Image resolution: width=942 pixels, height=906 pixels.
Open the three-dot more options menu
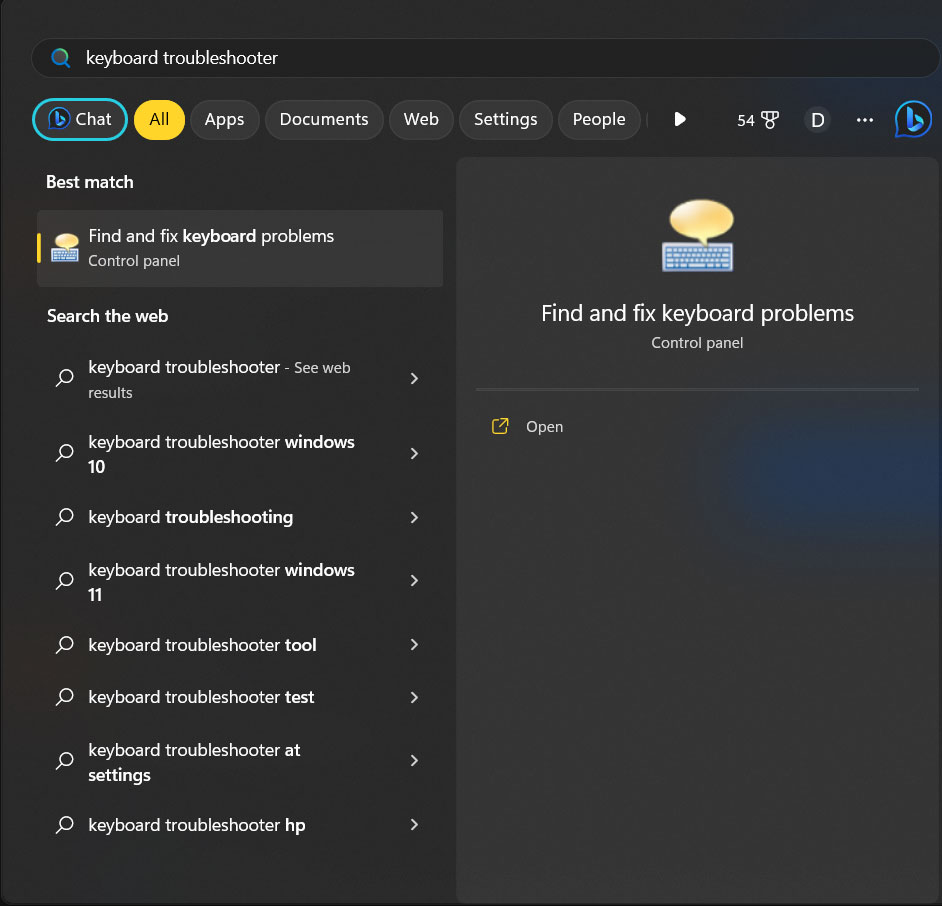pos(865,120)
